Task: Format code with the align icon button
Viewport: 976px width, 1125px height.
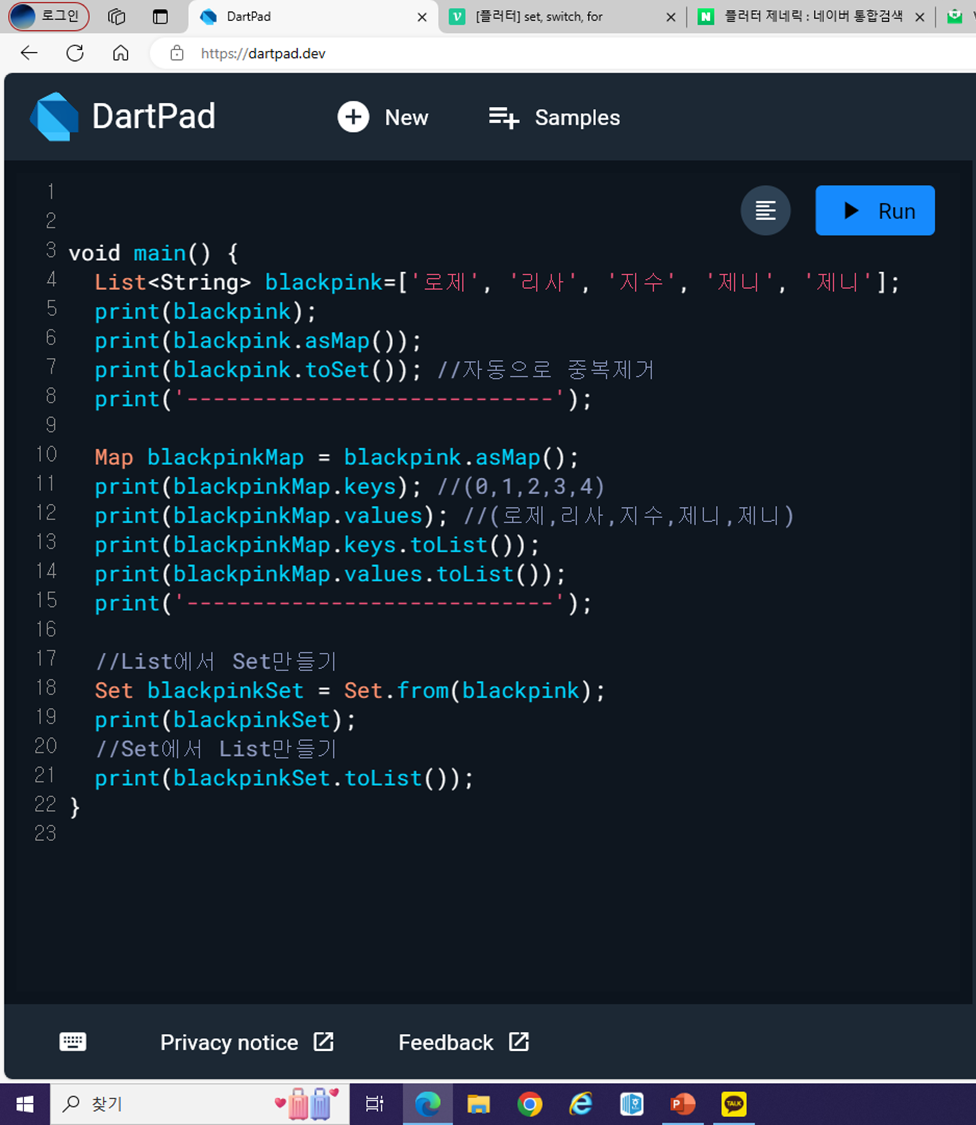Action: tap(766, 210)
